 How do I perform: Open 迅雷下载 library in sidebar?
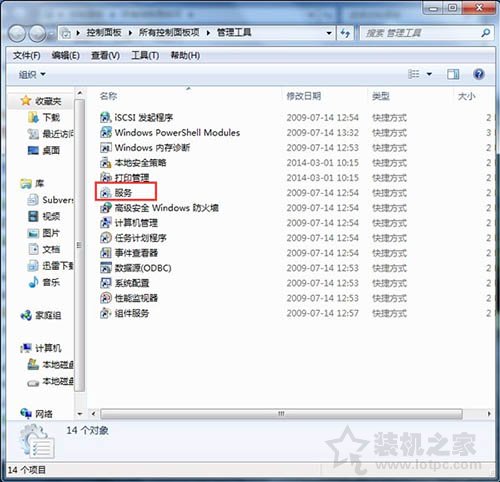[51, 266]
